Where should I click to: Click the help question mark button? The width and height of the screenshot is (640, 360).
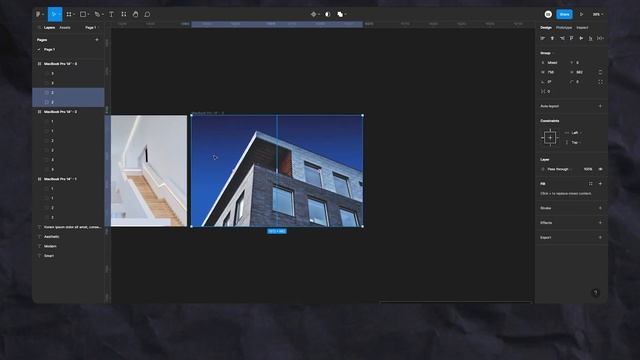point(596,292)
